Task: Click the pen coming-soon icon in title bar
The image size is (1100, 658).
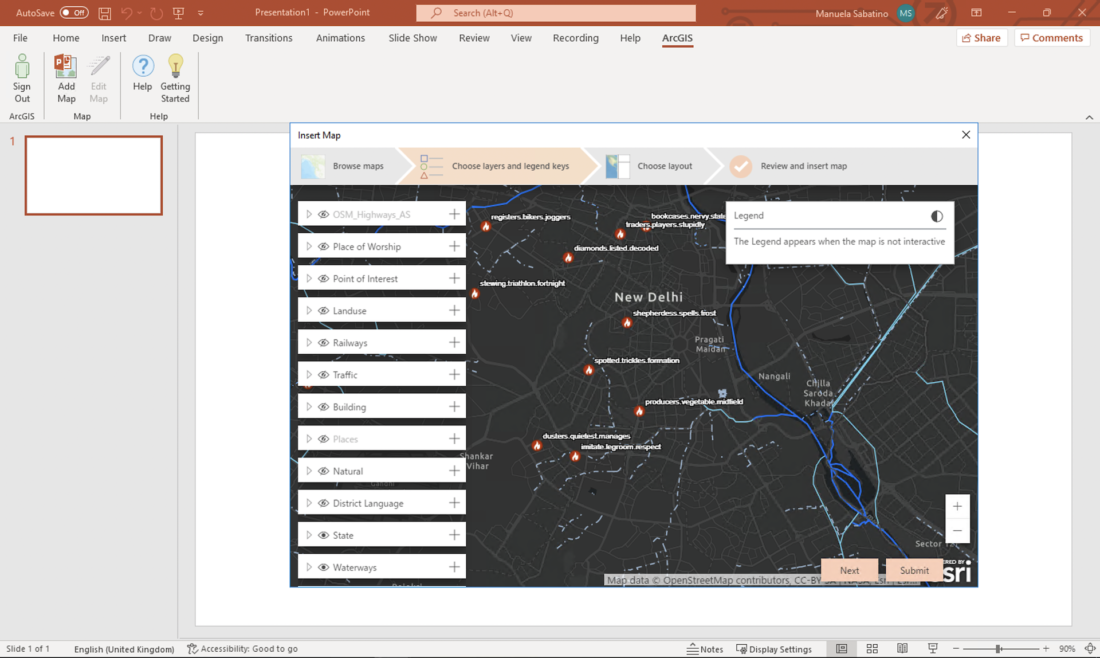Action: pos(941,13)
